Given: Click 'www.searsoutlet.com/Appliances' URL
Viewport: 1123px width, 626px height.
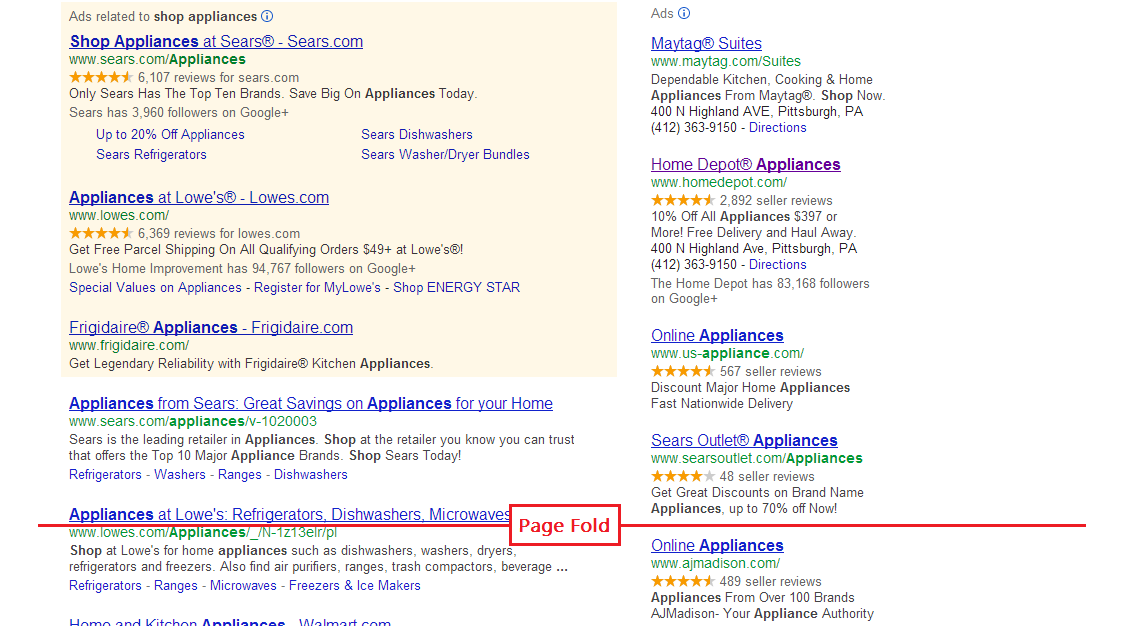Looking at the screenshot, I should pos(756,458).
